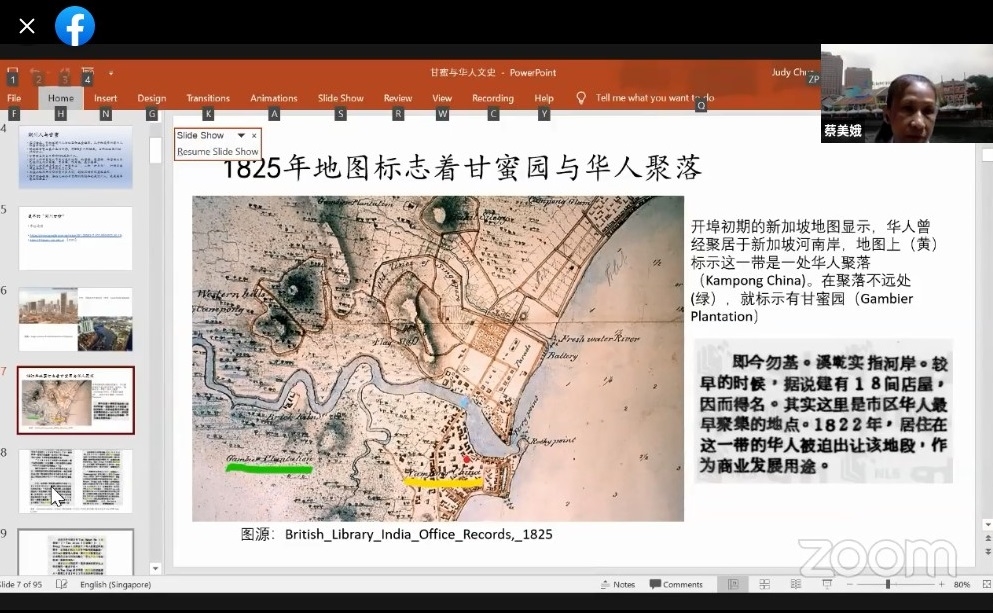The width and height of the screenshot is (993, 613).
Task: Click Fit slide to current window icon
Action: pyautogui.click(x=986, y=584)
